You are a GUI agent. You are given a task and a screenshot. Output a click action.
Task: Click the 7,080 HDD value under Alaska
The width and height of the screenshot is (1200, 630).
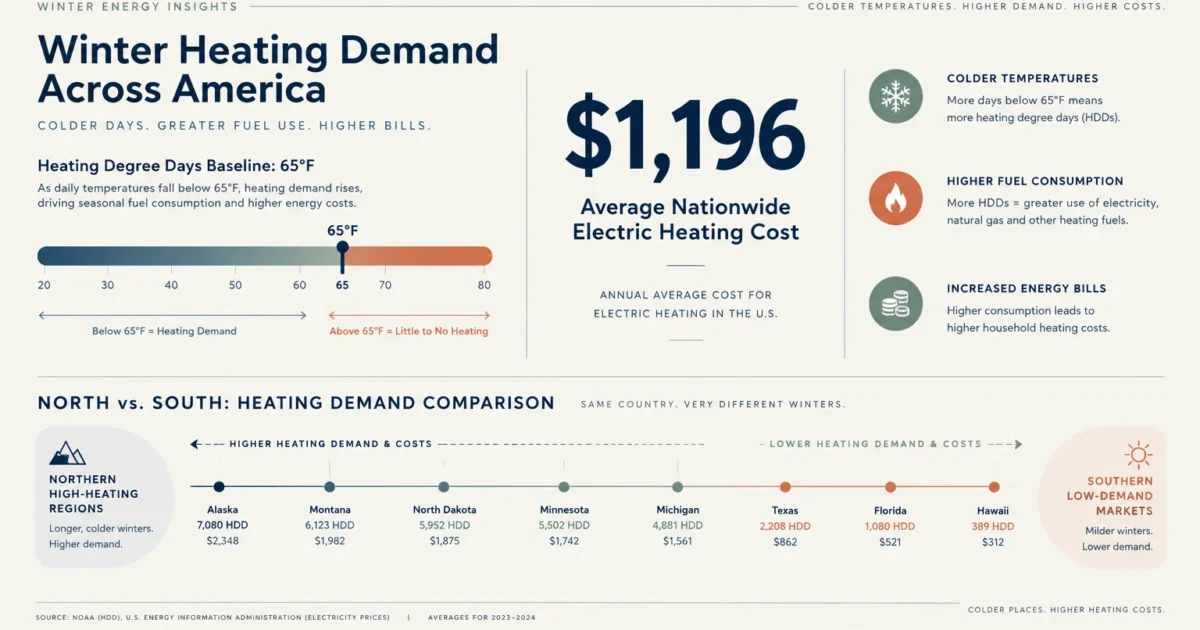[x=222, y=525]
